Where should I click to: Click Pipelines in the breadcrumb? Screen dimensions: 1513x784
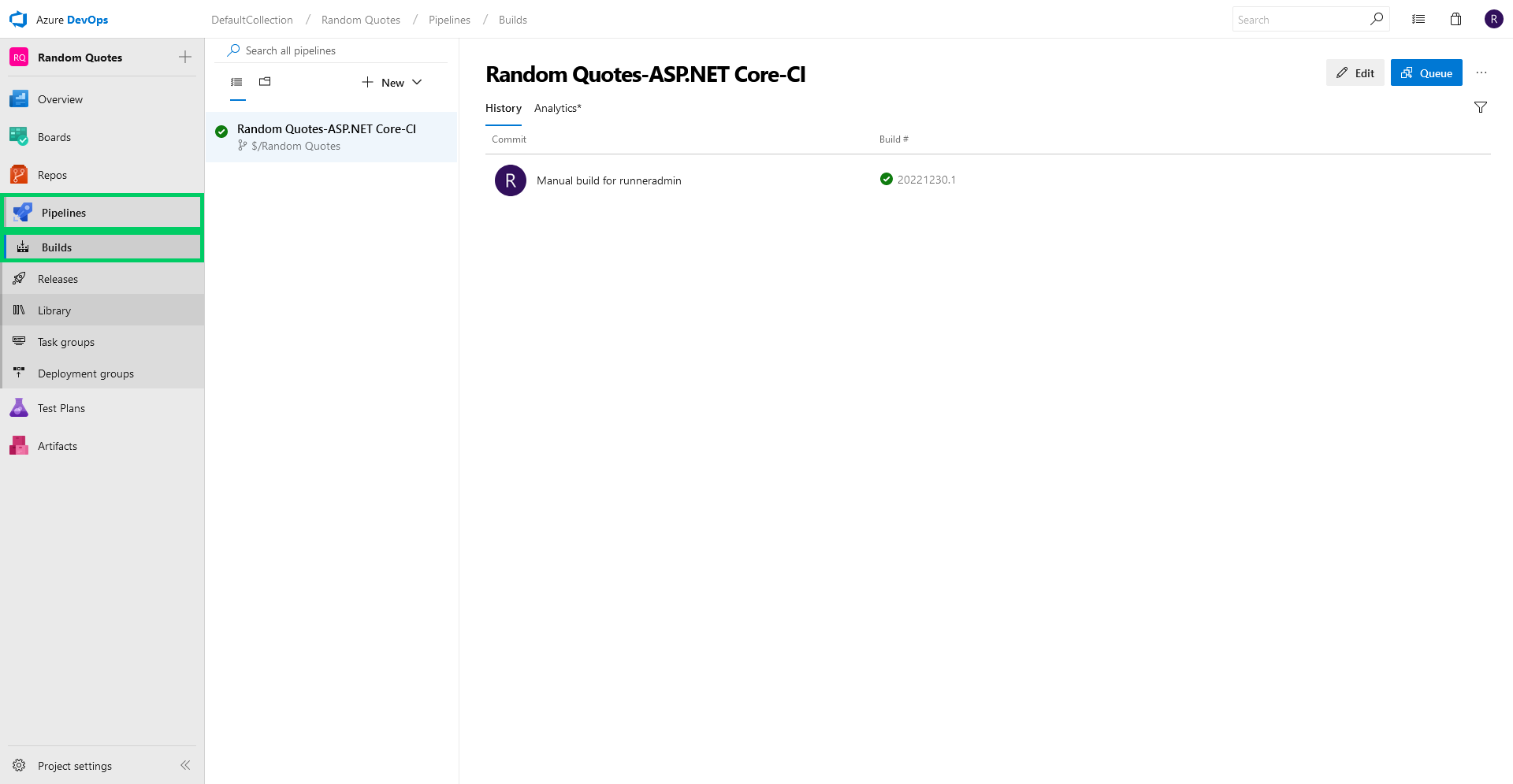tap(449, 20)
